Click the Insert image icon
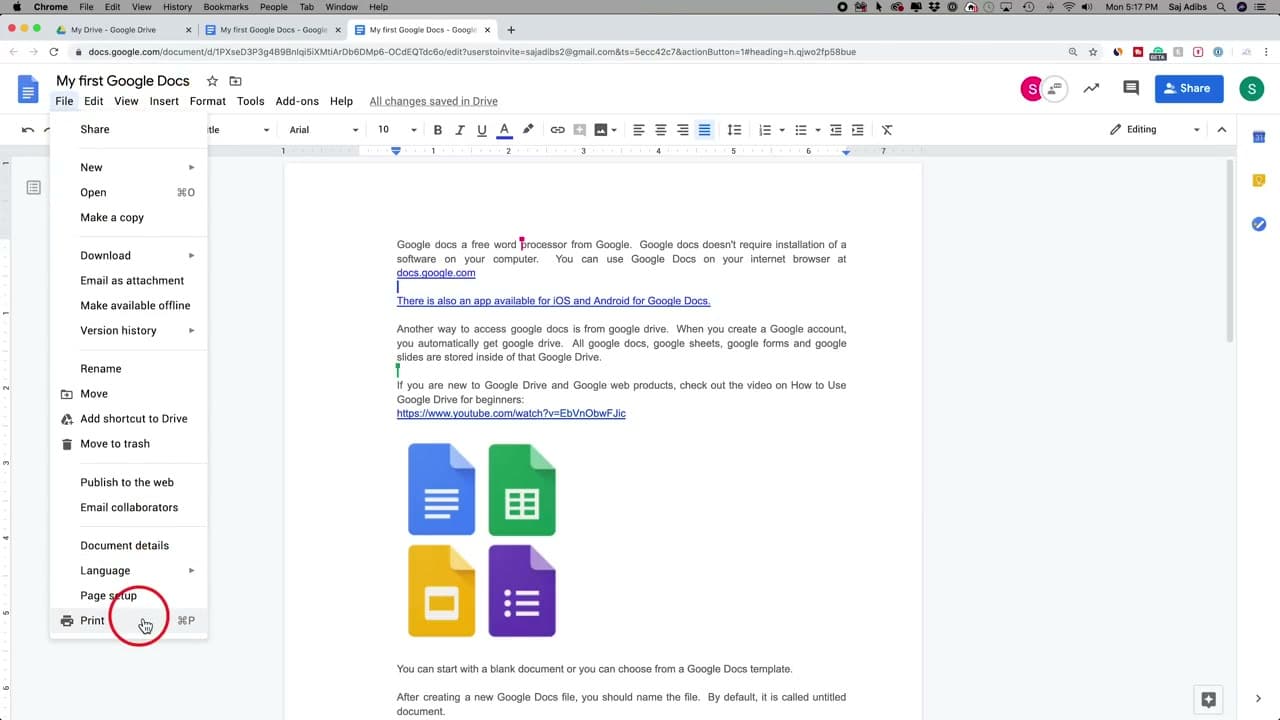Image resolution: width=1280 pixels, height=720 pixels. (x=601, y=130)
